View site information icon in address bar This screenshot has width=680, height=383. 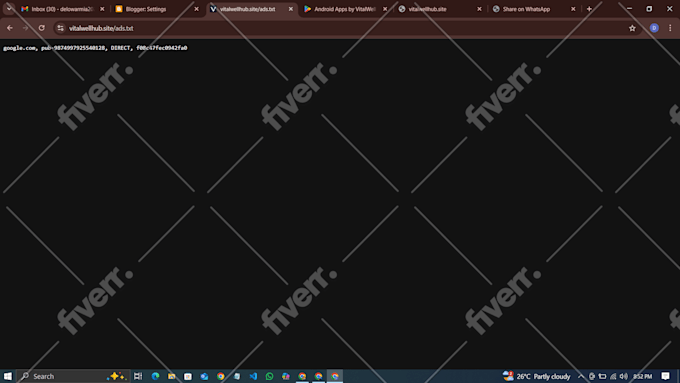(x=61, y=28)
